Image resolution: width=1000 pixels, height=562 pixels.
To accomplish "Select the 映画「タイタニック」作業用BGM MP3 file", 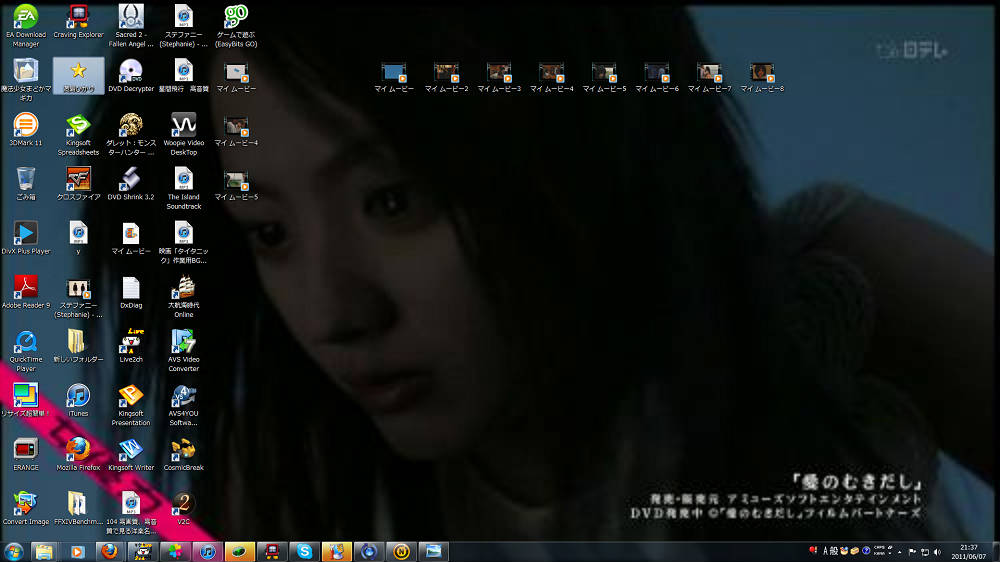I will [x=184, y=242].
